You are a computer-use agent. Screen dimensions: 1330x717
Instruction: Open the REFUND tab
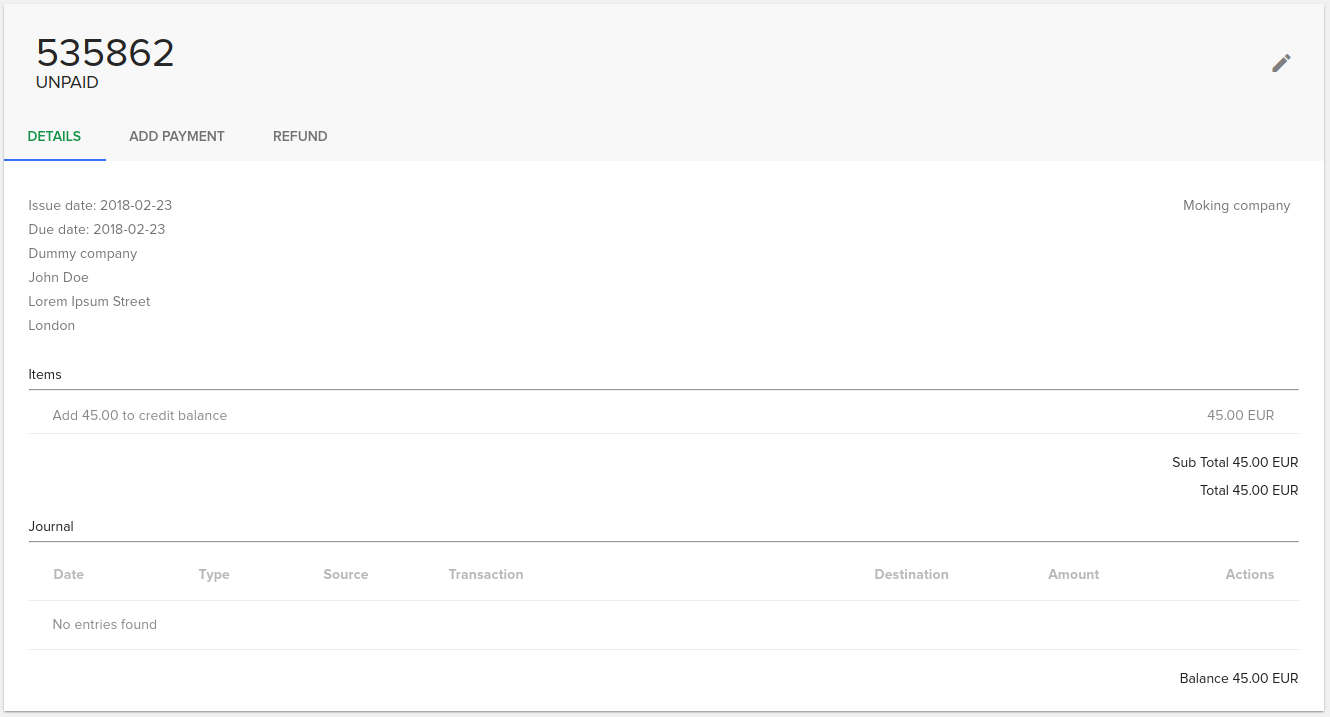299,136
